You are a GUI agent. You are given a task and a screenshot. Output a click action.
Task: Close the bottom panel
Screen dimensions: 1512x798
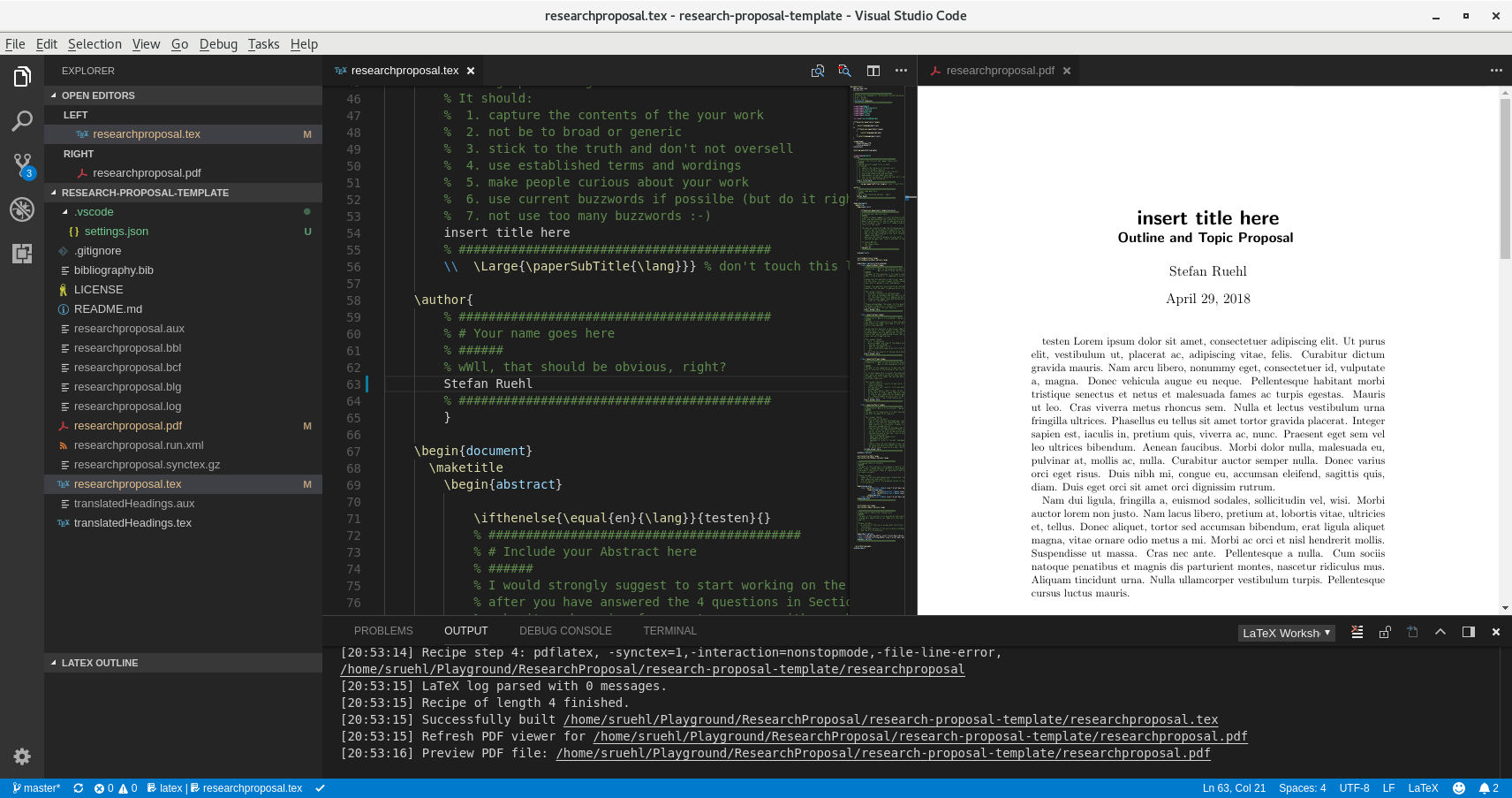point(1496,632)
